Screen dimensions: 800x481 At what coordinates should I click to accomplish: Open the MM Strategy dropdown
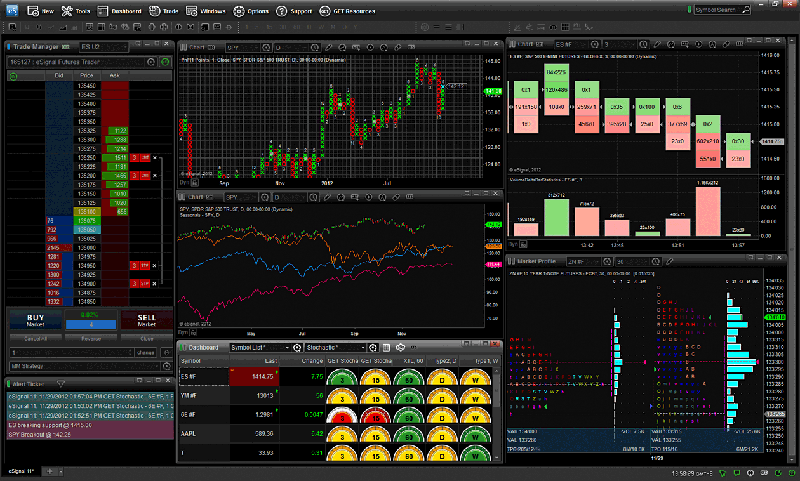(x=85, y=366)
